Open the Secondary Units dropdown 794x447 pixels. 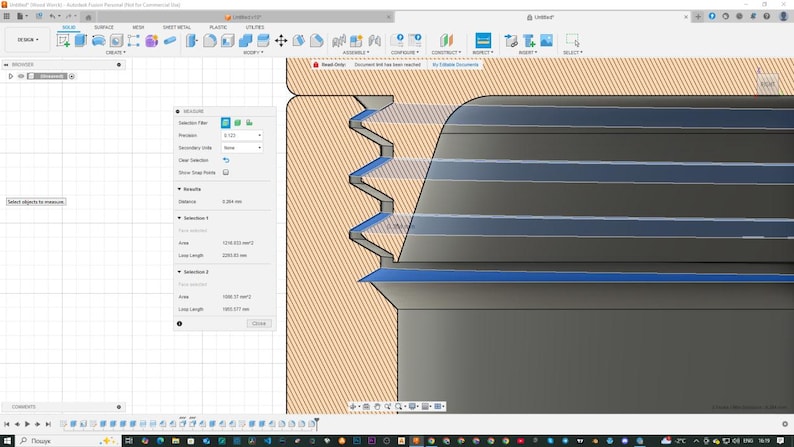242,148
